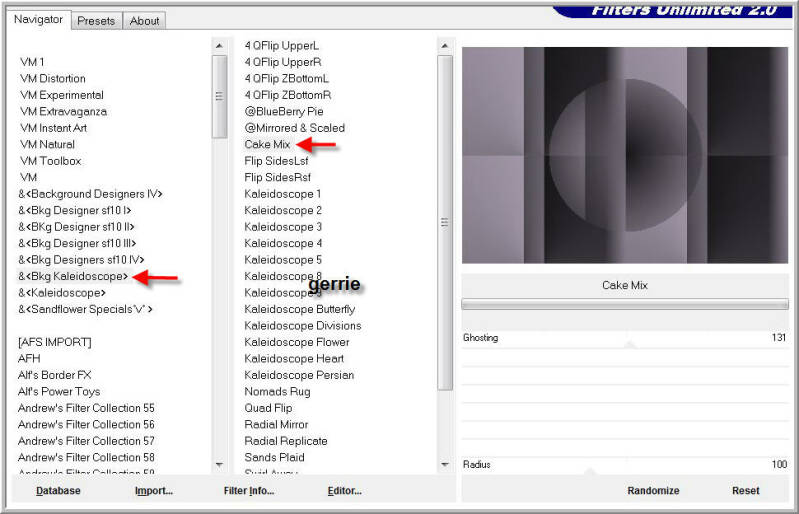Choose the 4 QFlip UpperR filter
The width and height of the screenshot is (799, 514).
283,62
